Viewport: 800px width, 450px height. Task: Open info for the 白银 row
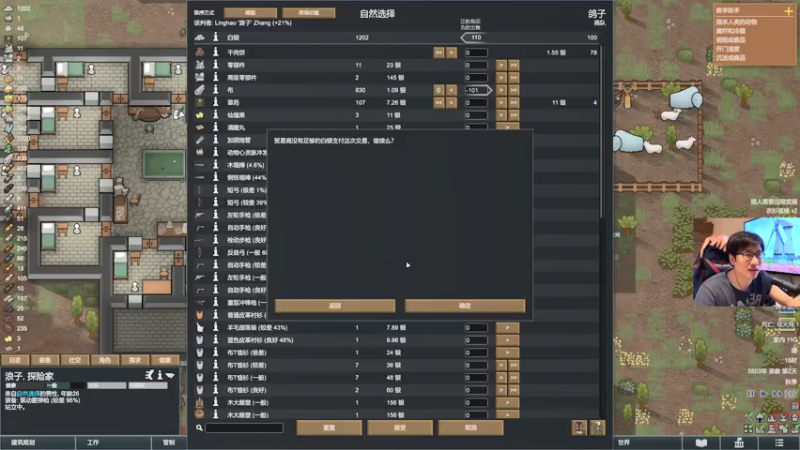(215, 37)
